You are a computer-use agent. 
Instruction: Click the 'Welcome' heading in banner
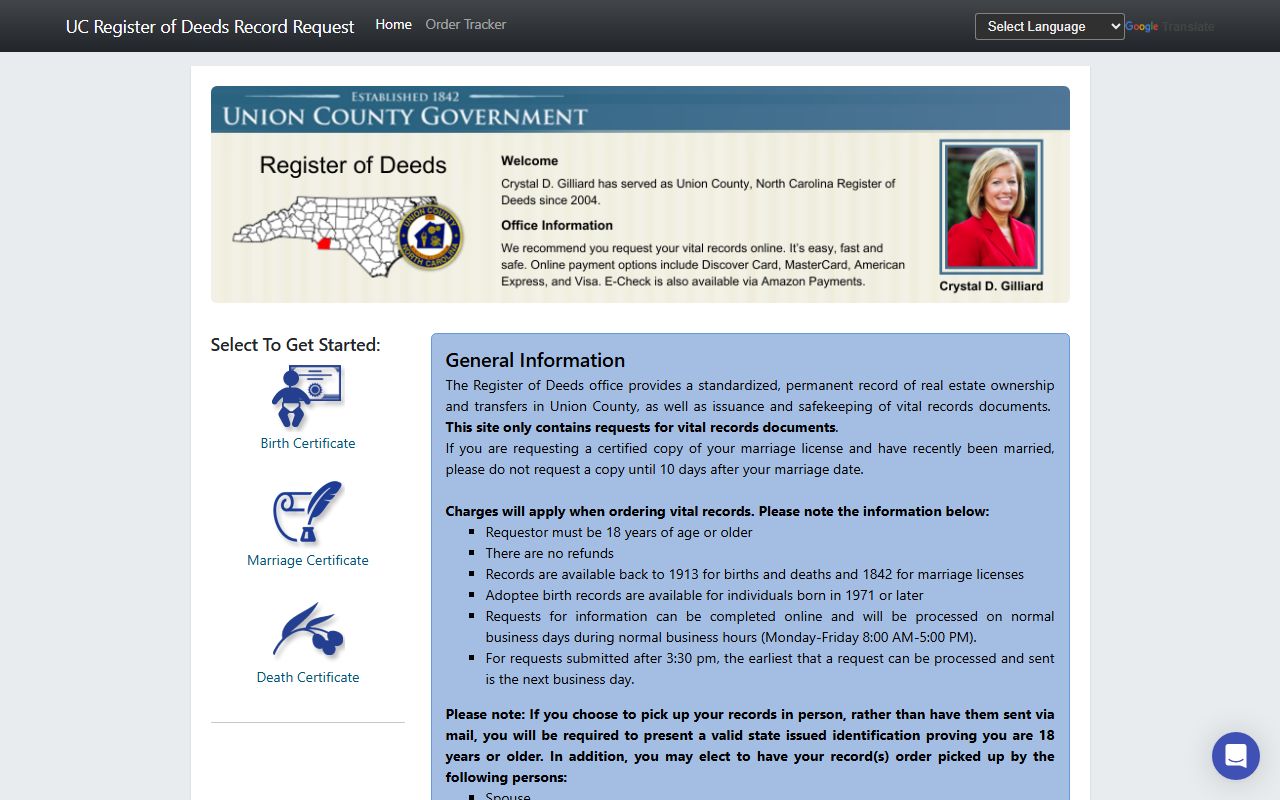tap(530, 160)
